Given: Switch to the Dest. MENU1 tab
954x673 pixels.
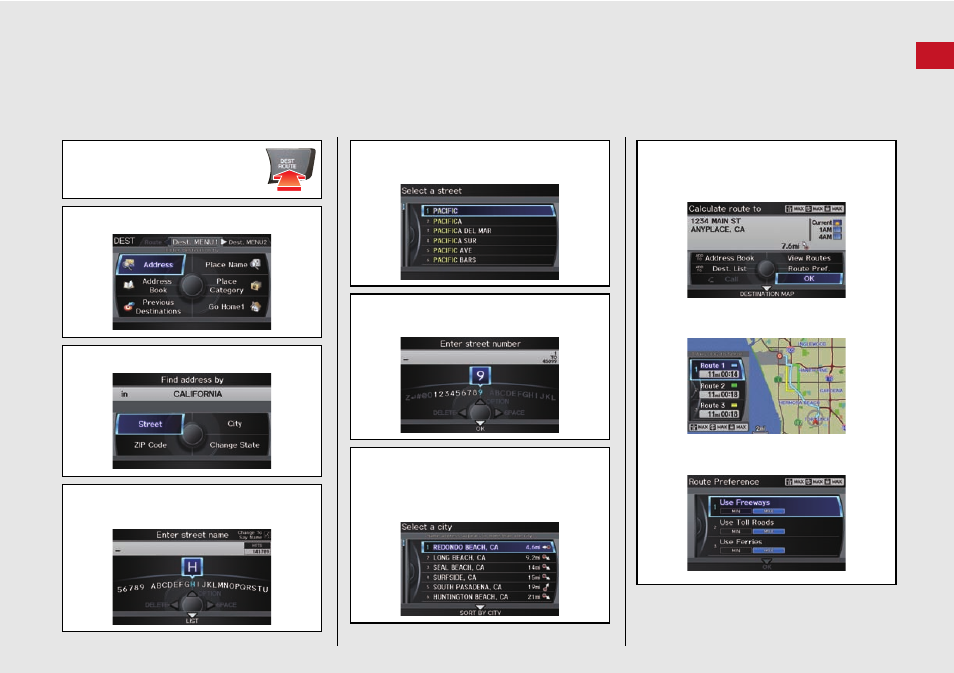Looking at the screenshot, I should click(195, 242).
